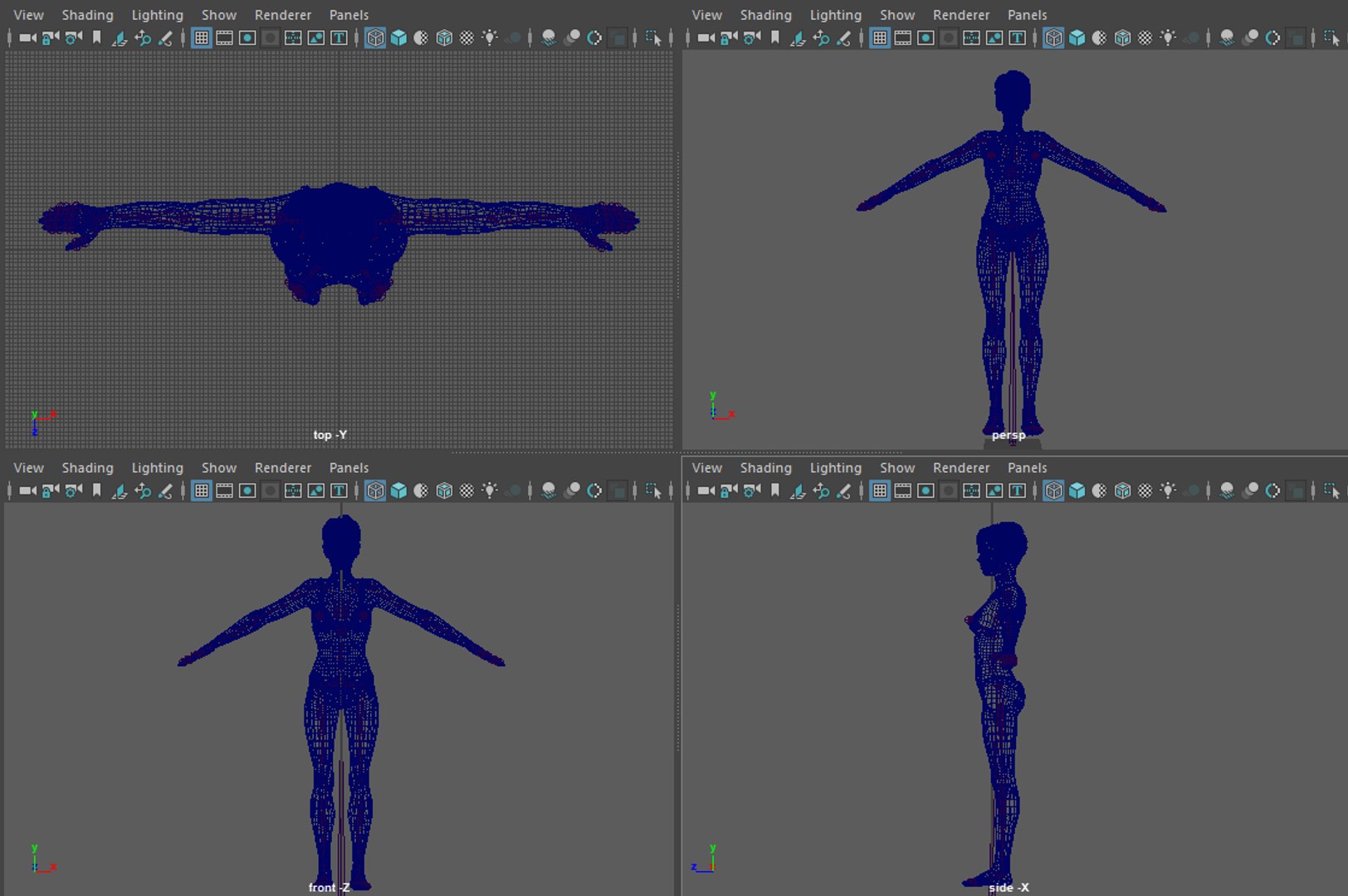This screenshot has width=1348, height=896.
Task: Toggle Multisample Anti-aliasing in side view panel
Action: pyautogui.click(x=1272, y=491)
